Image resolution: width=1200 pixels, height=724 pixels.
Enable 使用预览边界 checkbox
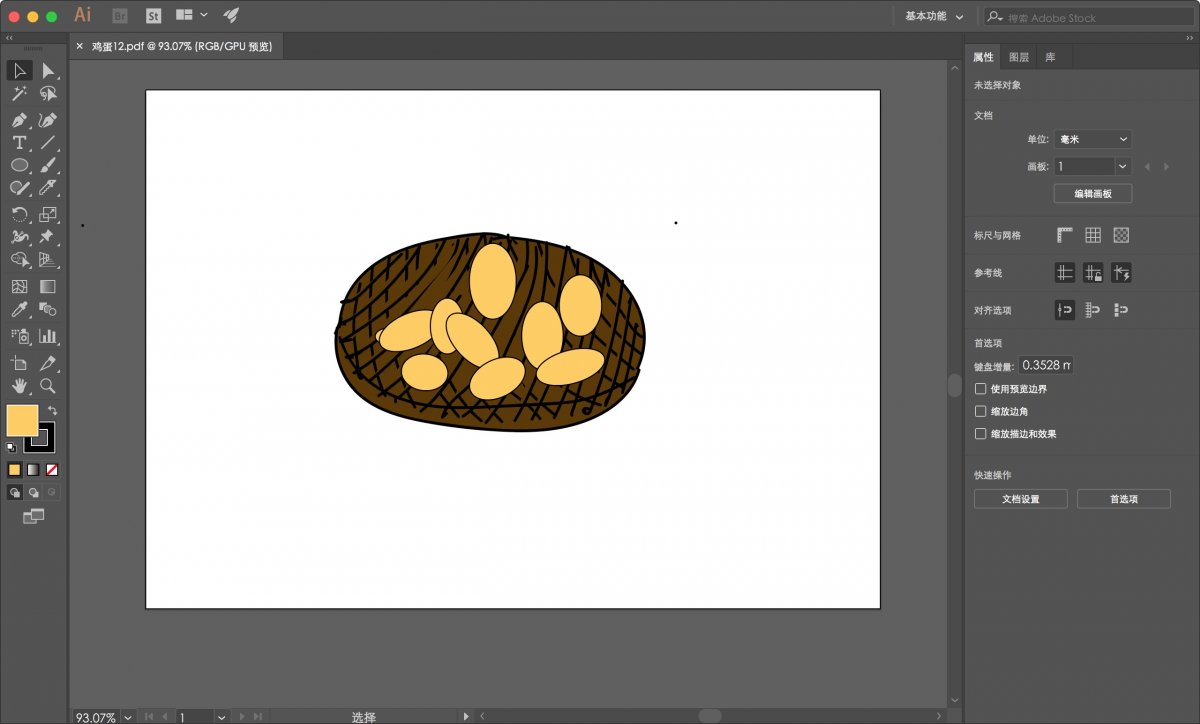click(x=980, y=388)
